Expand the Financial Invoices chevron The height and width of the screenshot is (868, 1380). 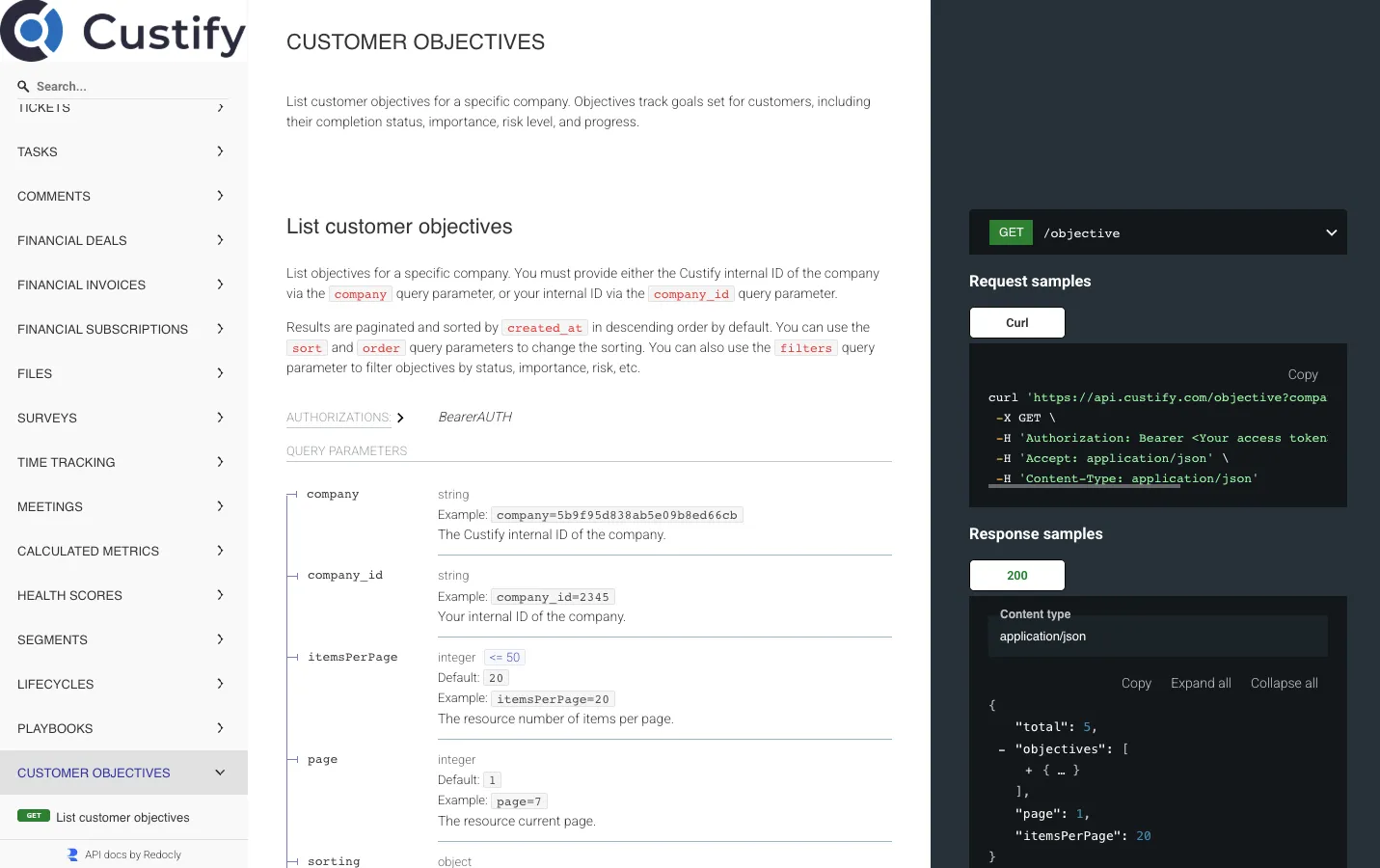(220, 285)
